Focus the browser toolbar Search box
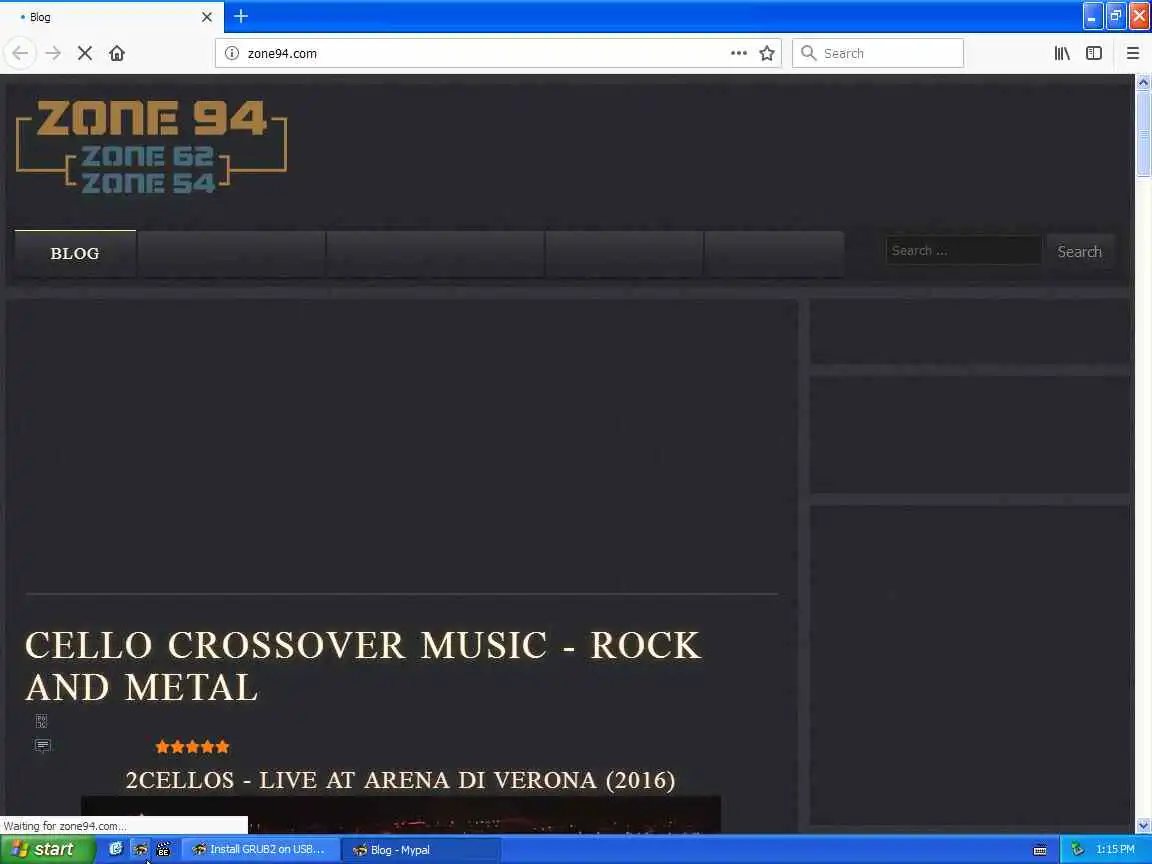1152x864 pixels. coord(878,53)
